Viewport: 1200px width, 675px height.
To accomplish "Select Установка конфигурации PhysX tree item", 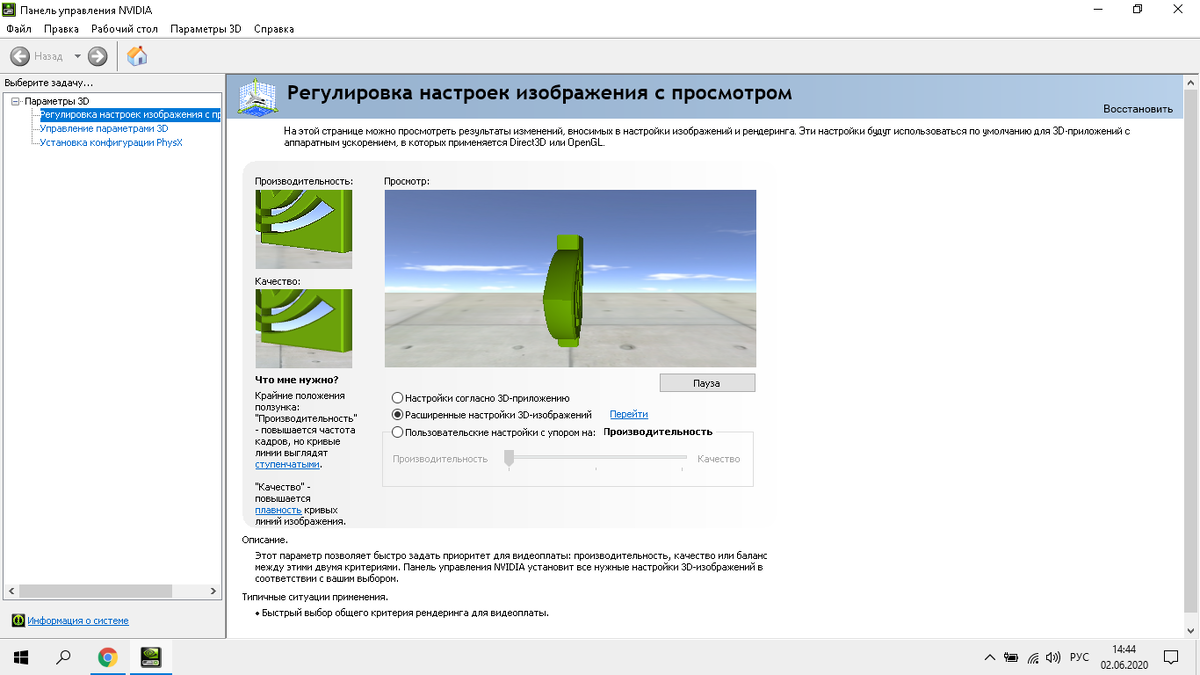I will [111, 143].
